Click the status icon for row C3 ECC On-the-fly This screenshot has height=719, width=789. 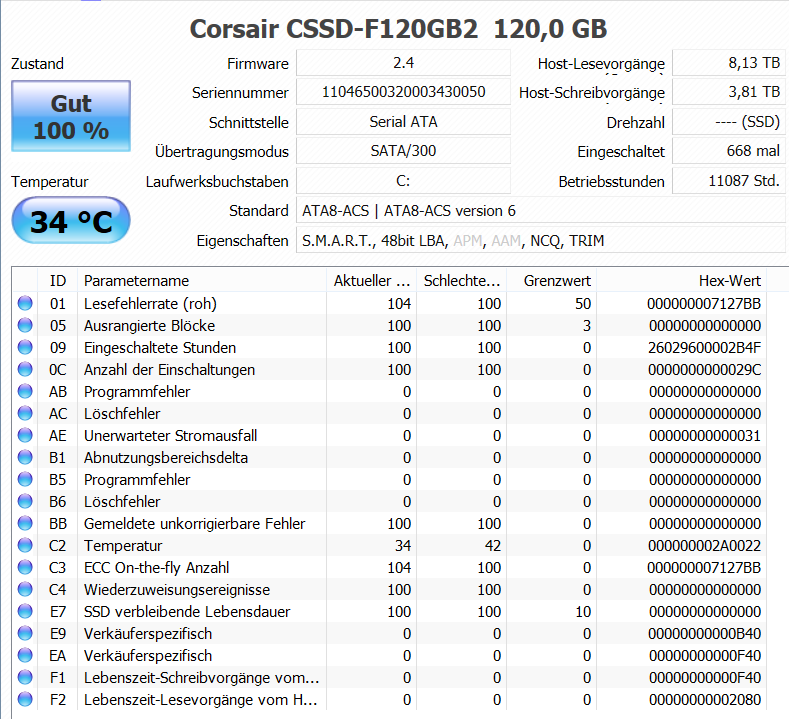(x=25, y=568)
